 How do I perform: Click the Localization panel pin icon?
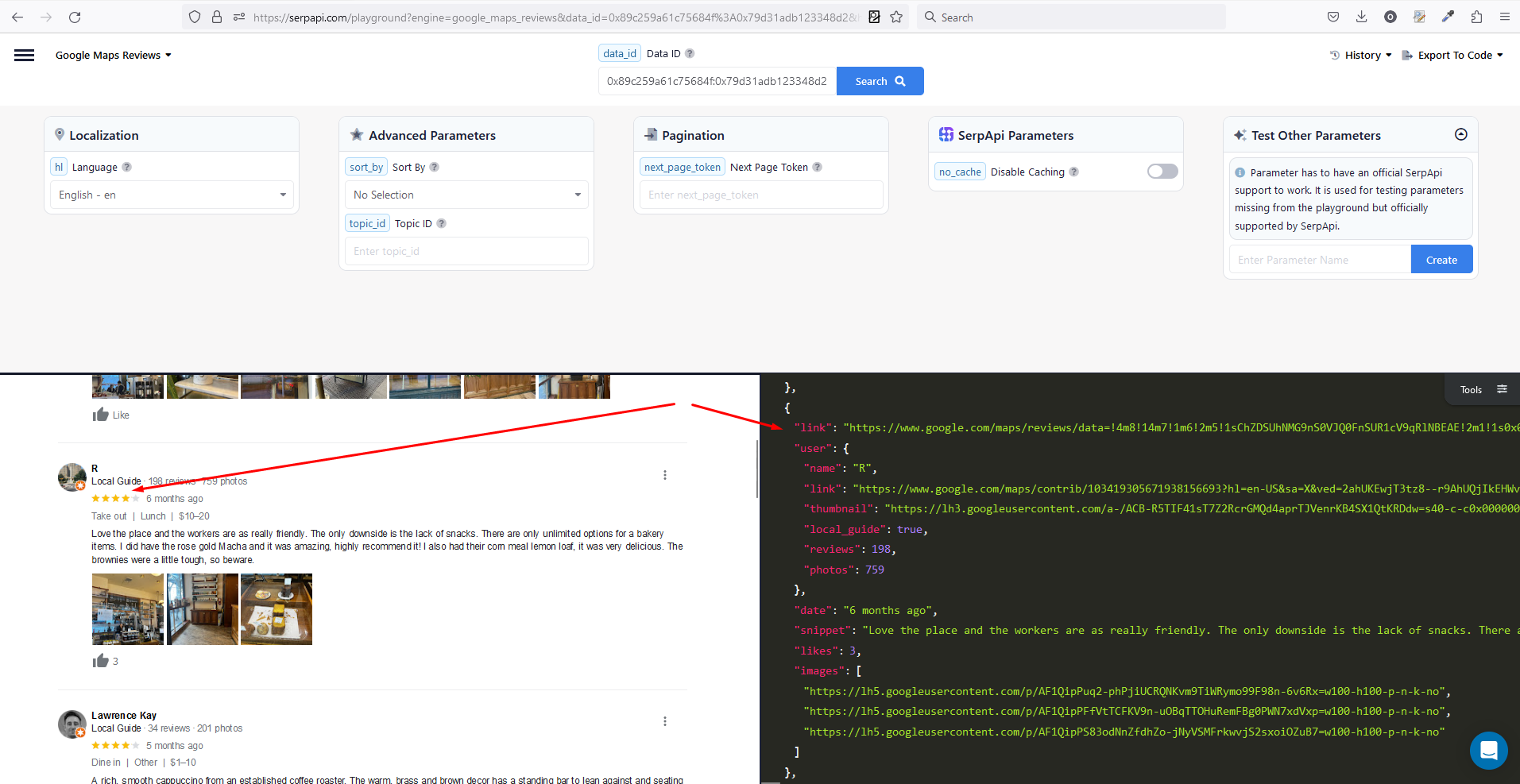pyautogui.click(x=60, y=134)
